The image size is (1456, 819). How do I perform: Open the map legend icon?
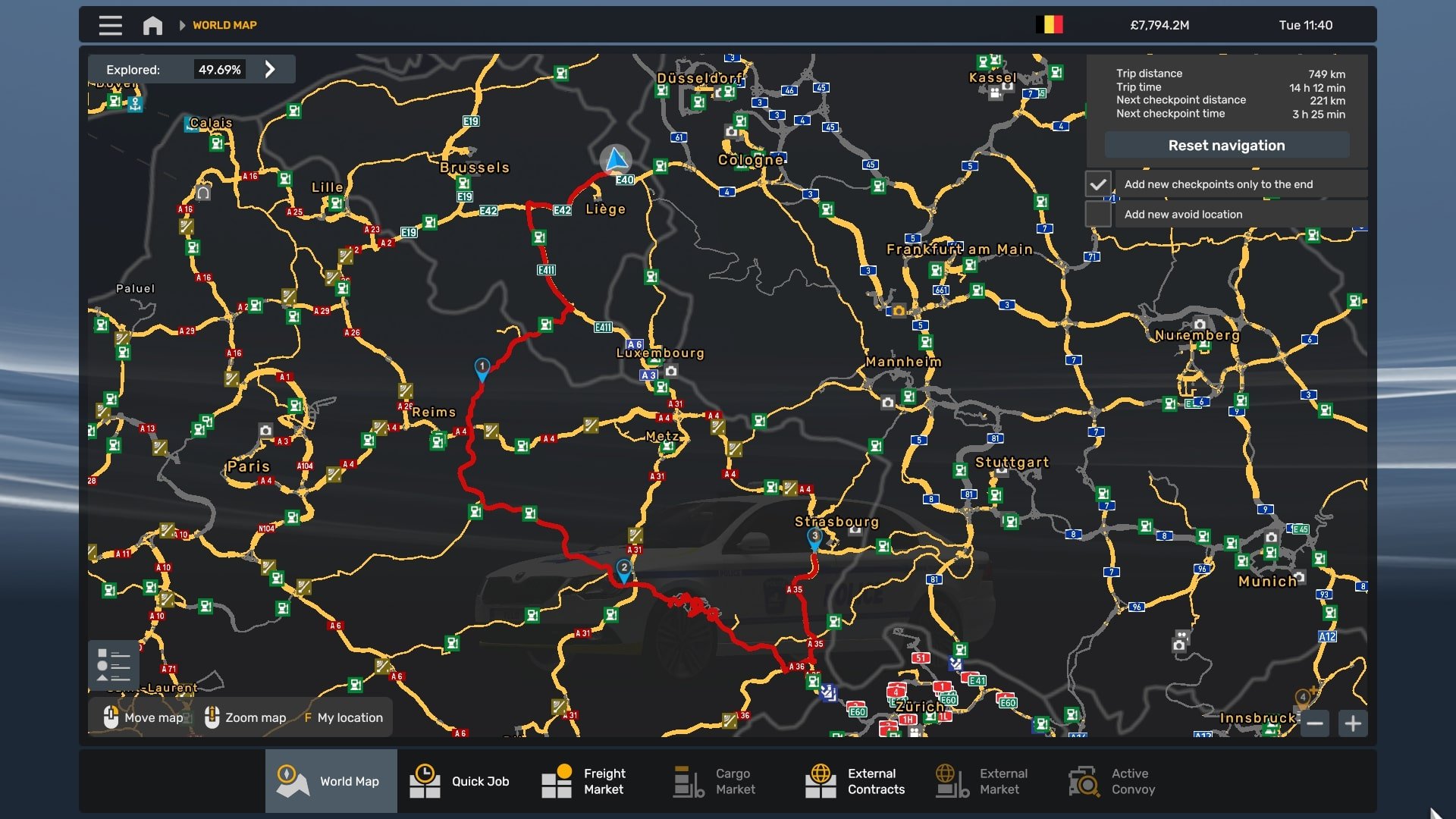[114, 665]
